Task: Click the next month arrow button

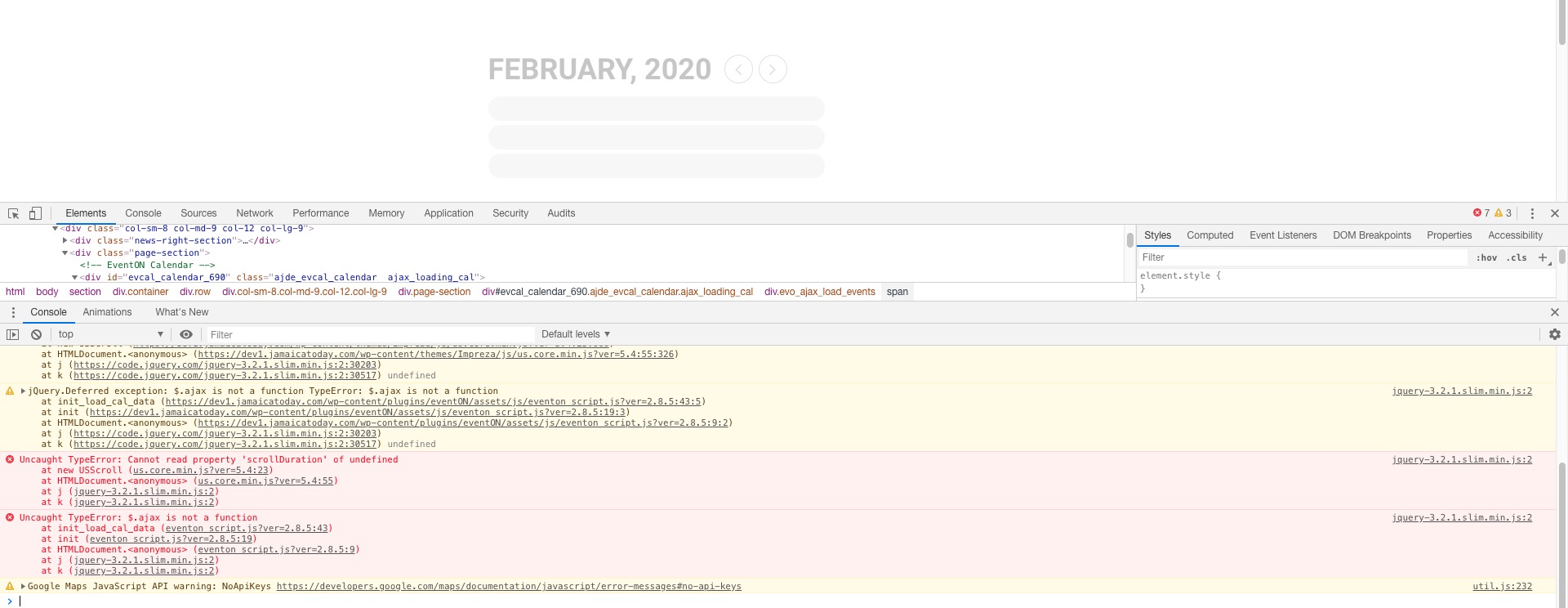Action: coord(773,69)
